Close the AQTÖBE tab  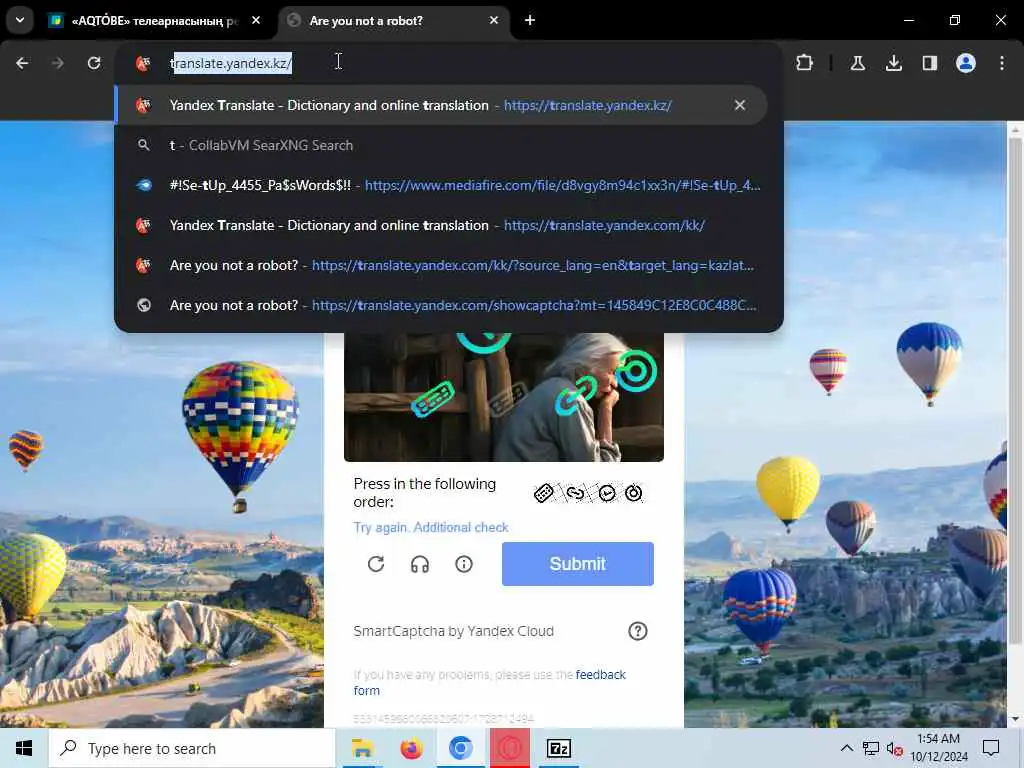(x=256, y=20)
